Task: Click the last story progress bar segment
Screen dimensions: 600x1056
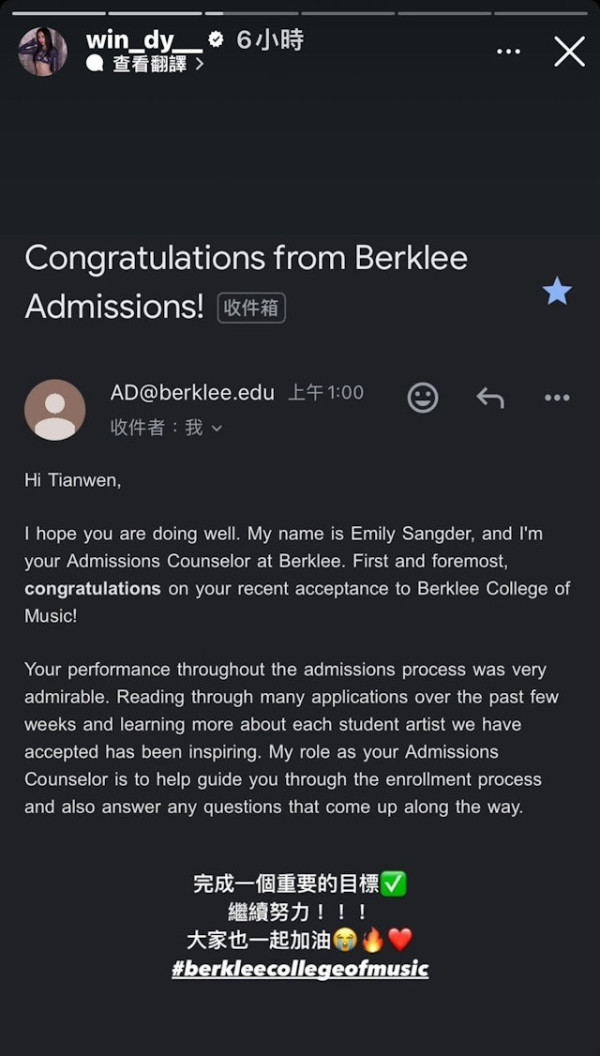Action: pos(541,13)
